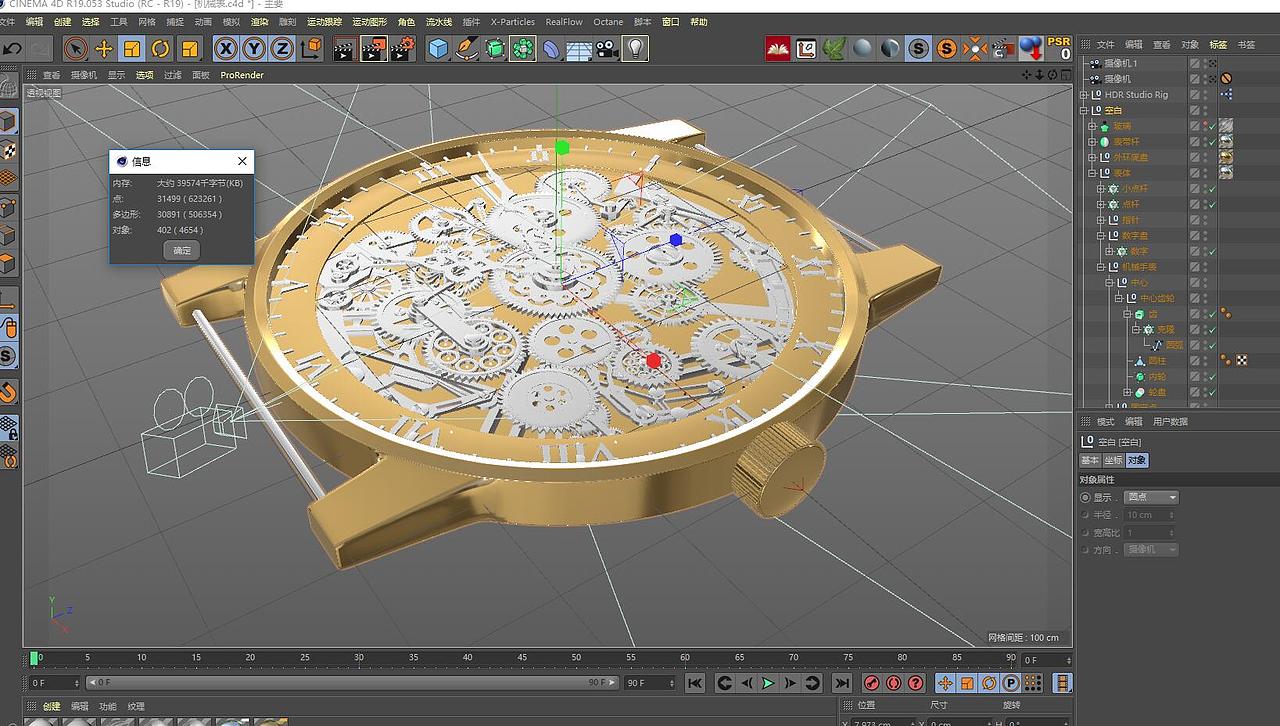Toggle the green enable checkmark on 玻璃
The width and height of the screenshot is (1280, 726).
click(x=1211, y=126)
